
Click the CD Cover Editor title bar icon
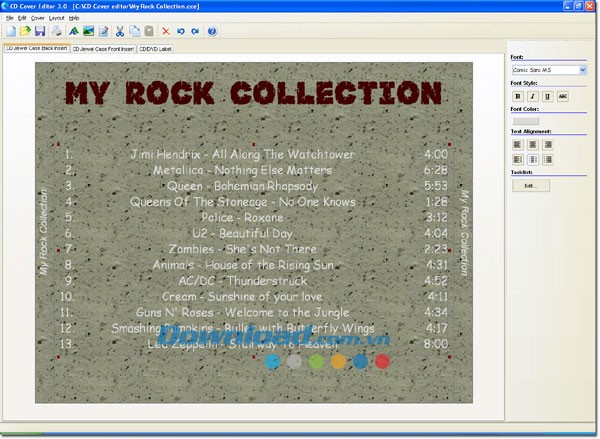(5, 6)
